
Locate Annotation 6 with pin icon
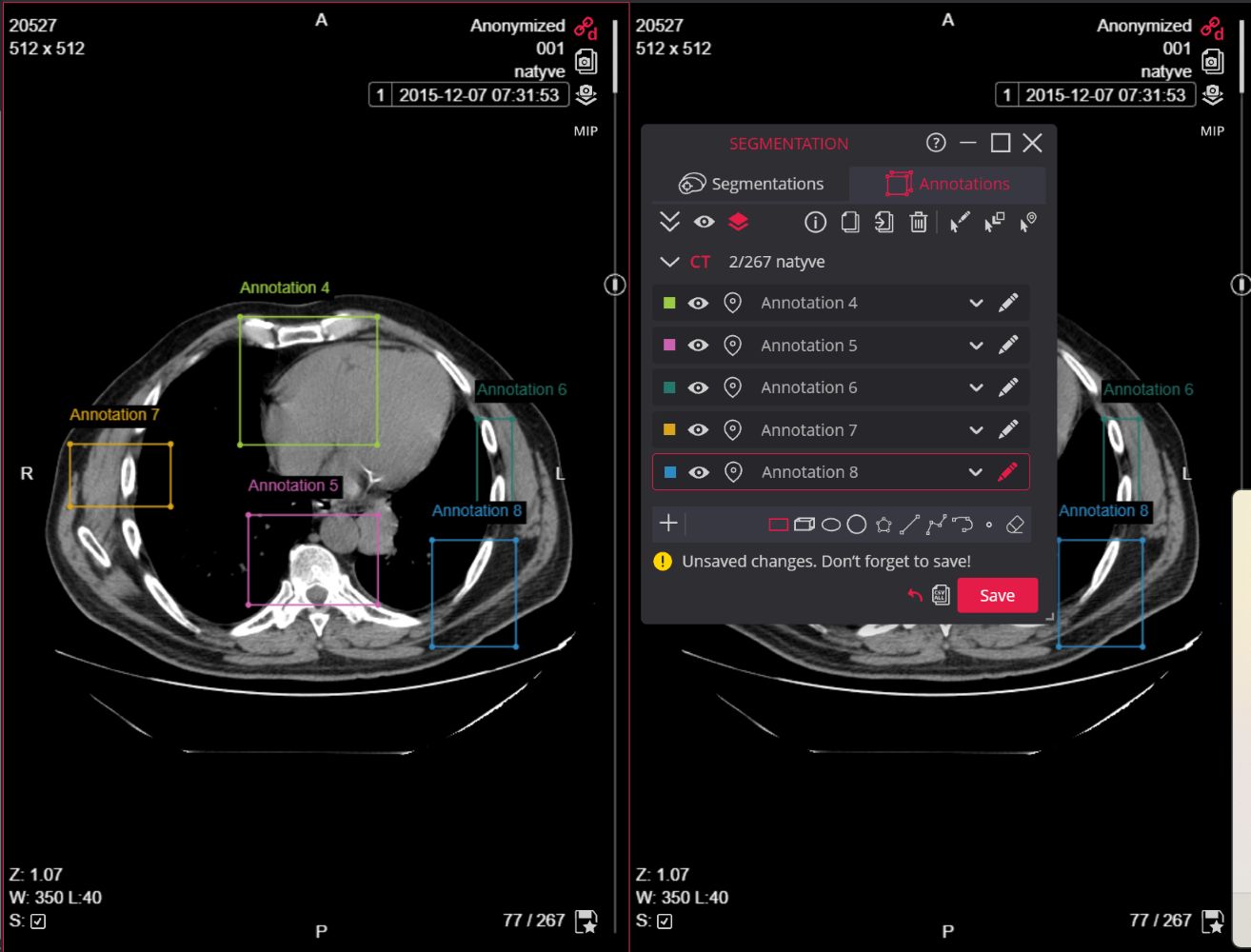click(x=732, y=387)
